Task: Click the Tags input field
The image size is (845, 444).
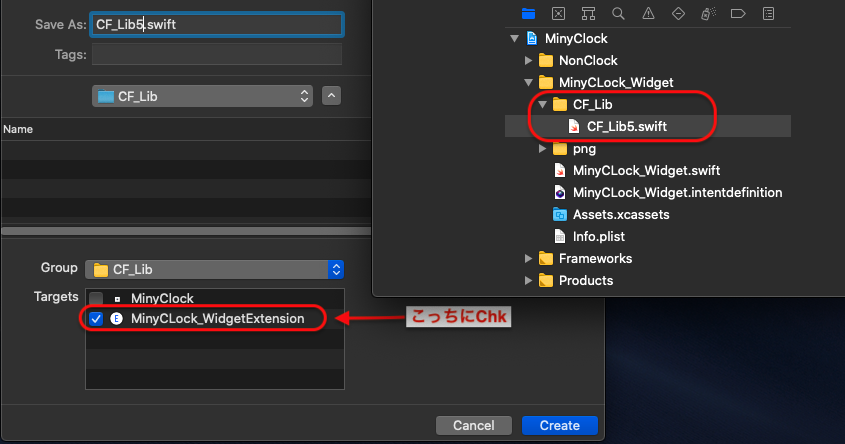Action: [x=217, y=54]
